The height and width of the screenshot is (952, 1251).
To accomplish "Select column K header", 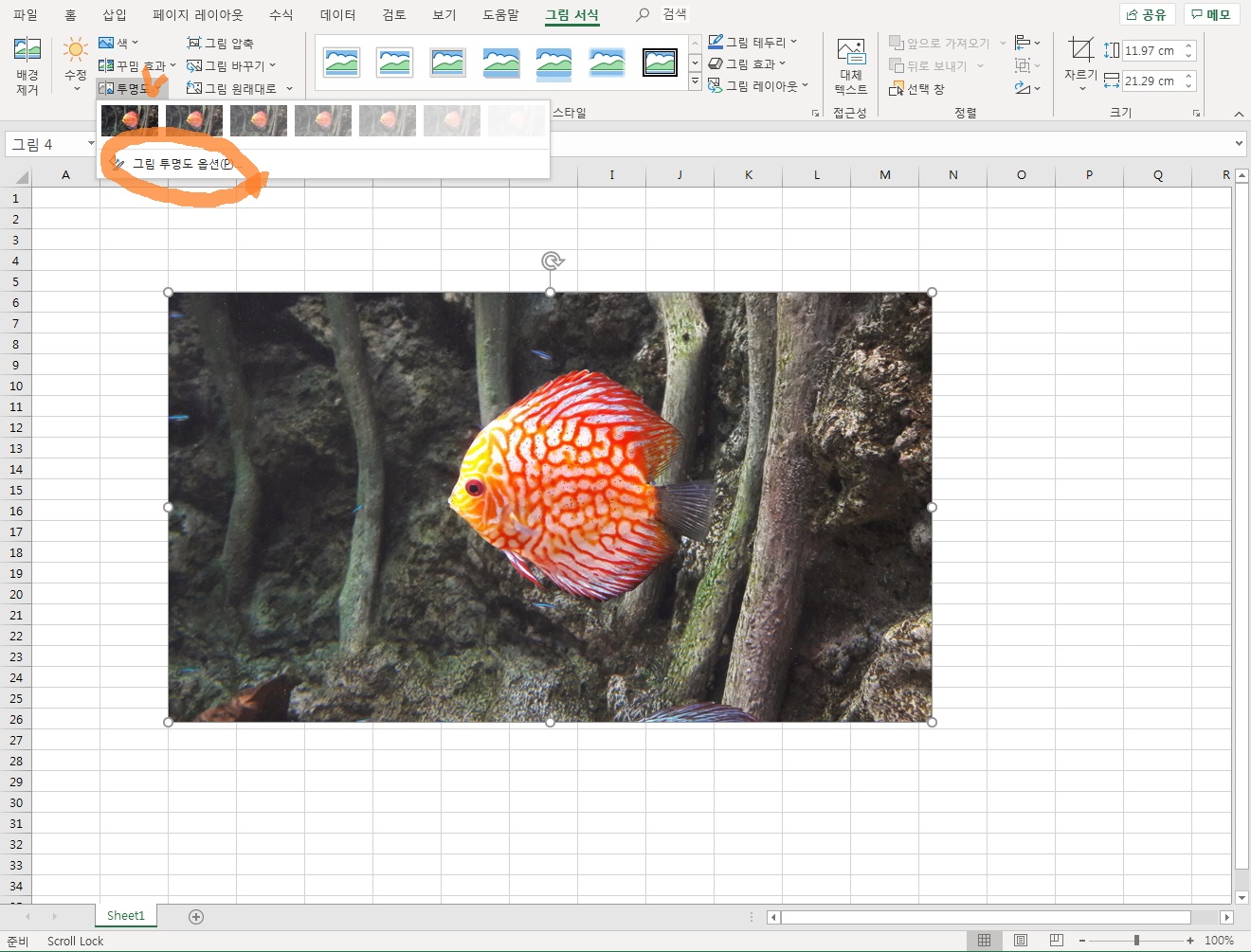I will tap(749, 175).
